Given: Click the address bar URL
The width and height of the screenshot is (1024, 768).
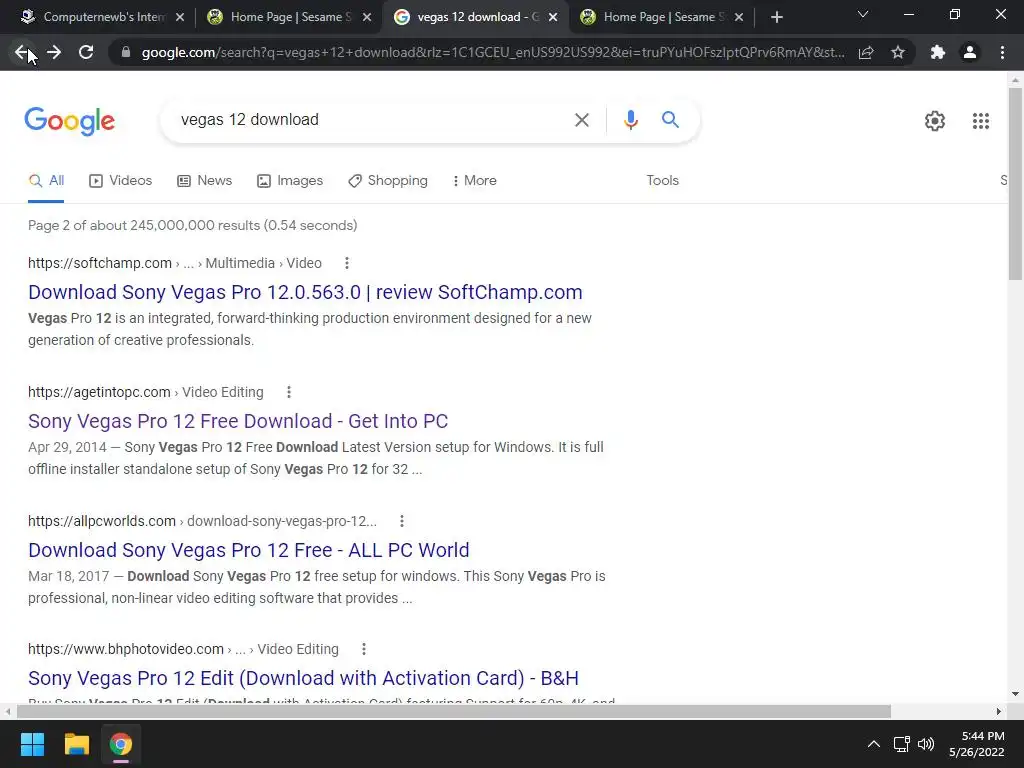Looking at the screenshot, I should 492,52.
